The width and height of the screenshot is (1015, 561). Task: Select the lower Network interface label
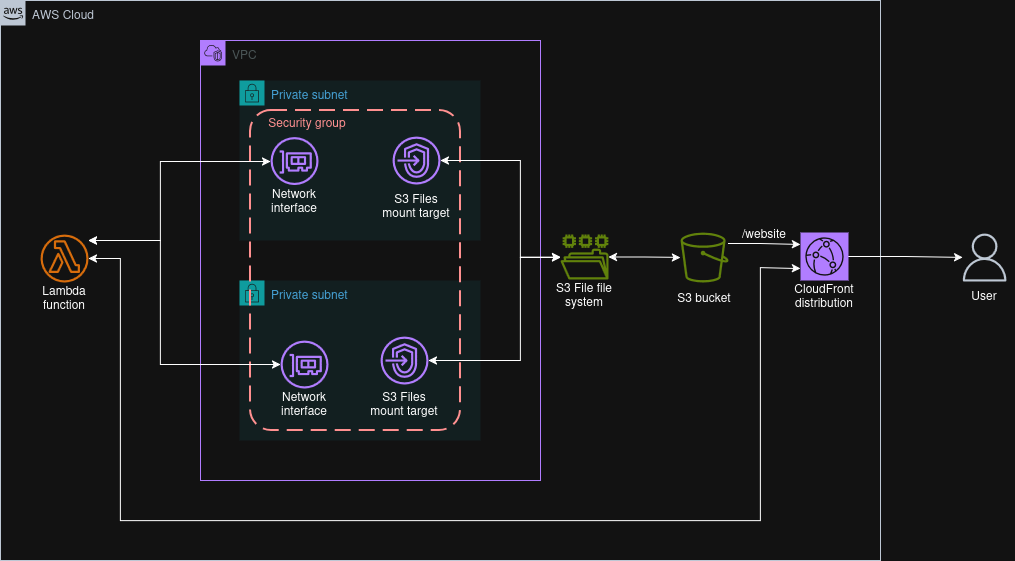(304, 404)
